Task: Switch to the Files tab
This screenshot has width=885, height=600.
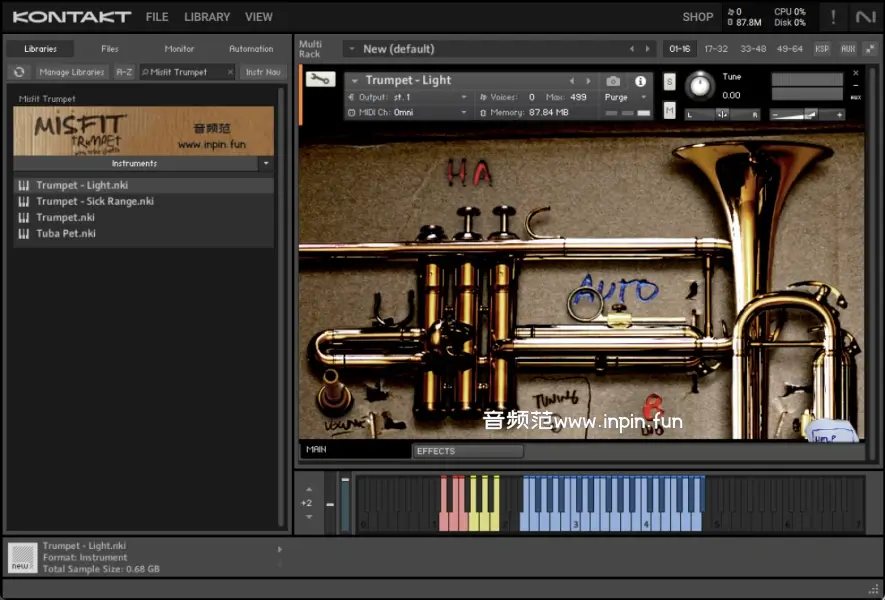Action: (110, 48)
